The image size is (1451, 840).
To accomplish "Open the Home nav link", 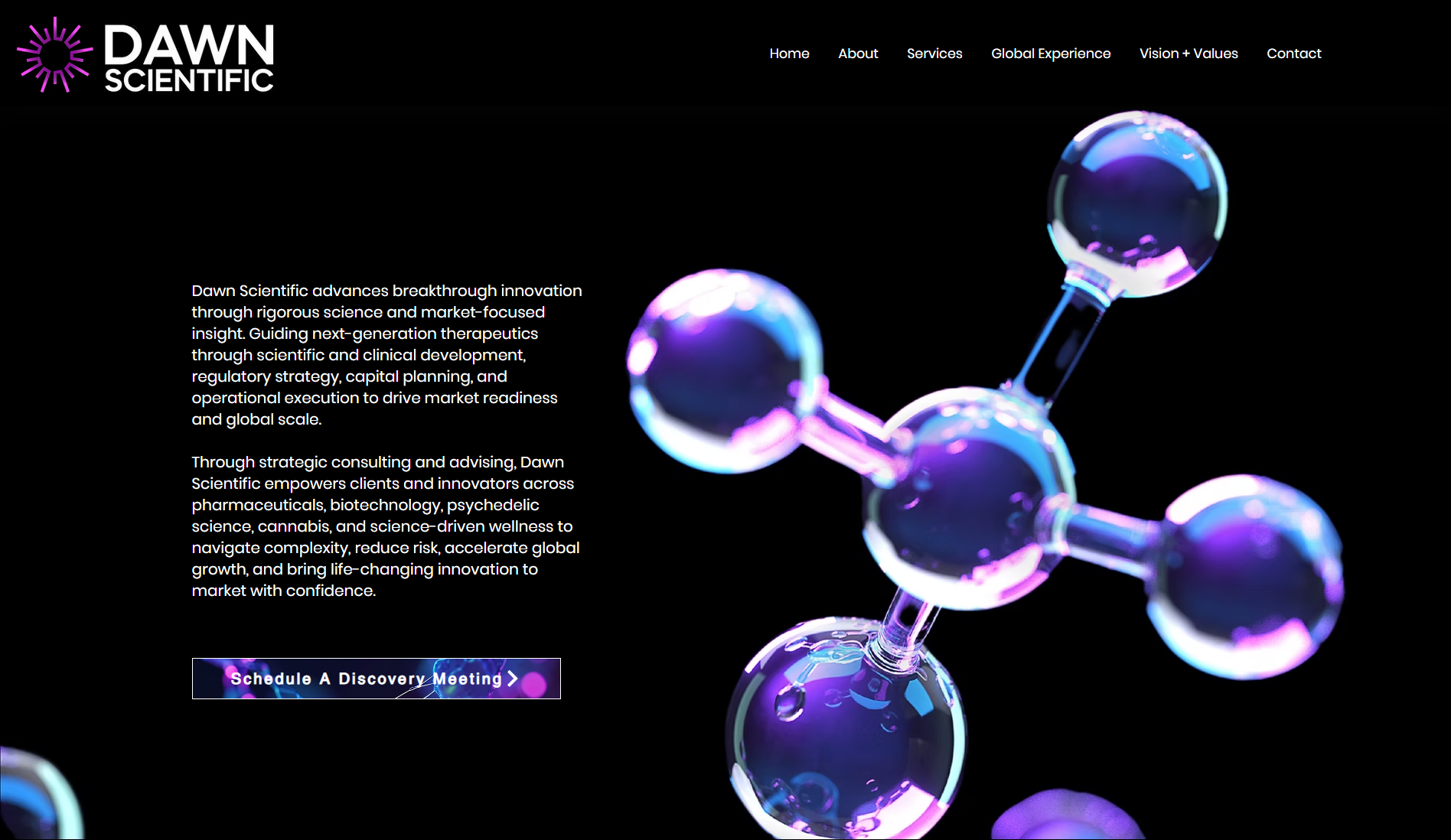I will [789, 54].
